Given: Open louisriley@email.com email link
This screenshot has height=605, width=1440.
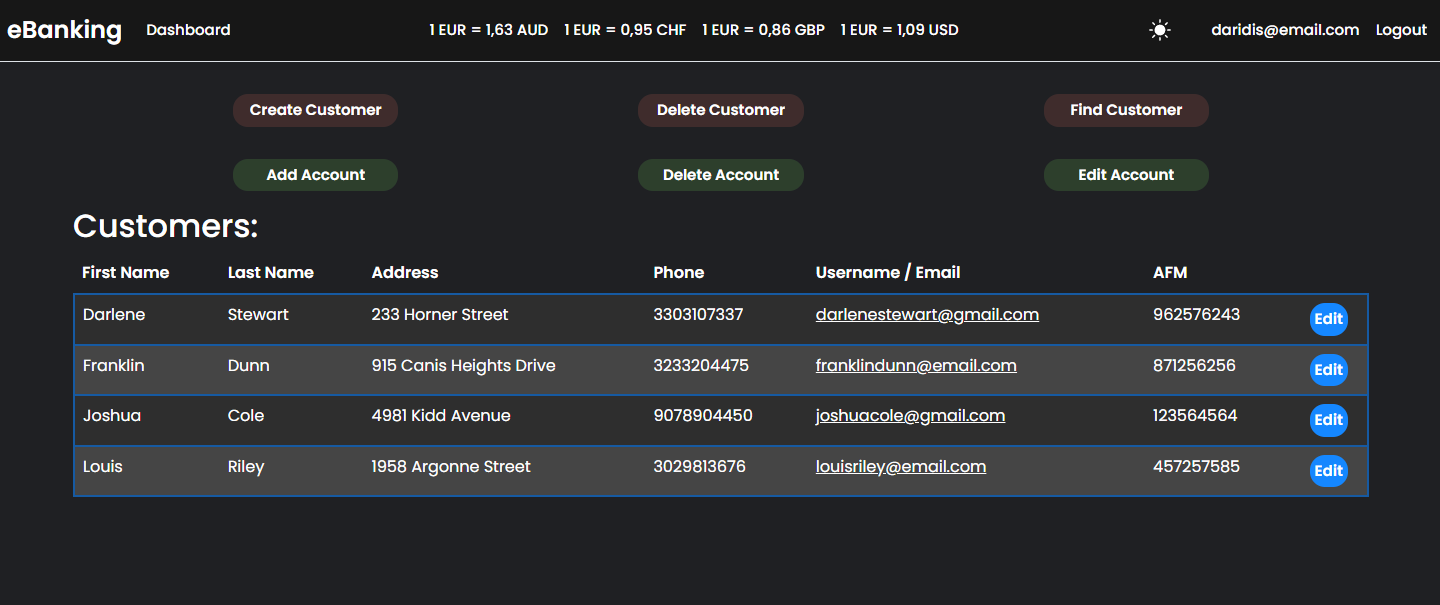Looking at the screenshot, I should 900,467.
